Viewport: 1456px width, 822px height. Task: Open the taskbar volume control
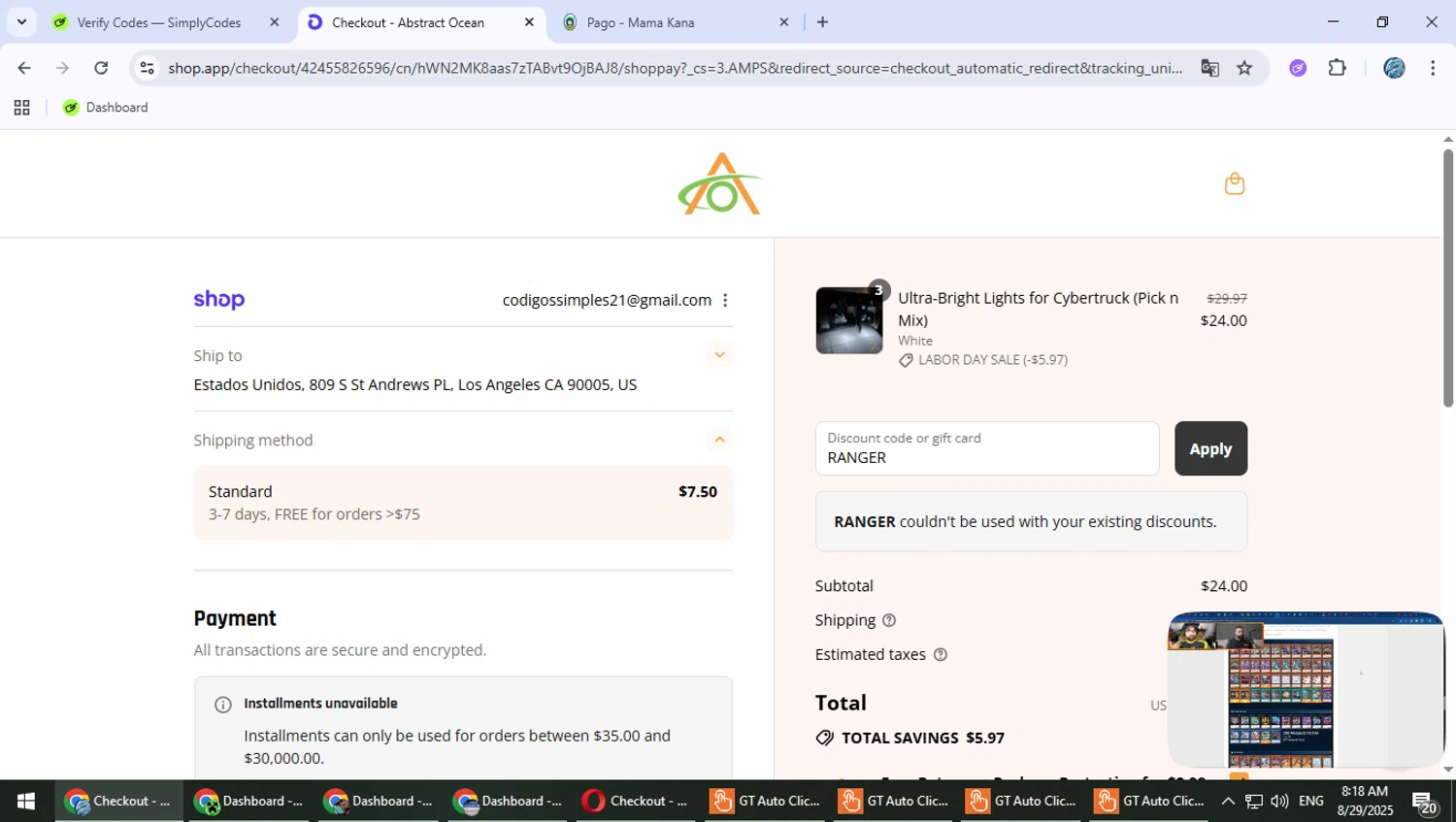pos(1279,802)
